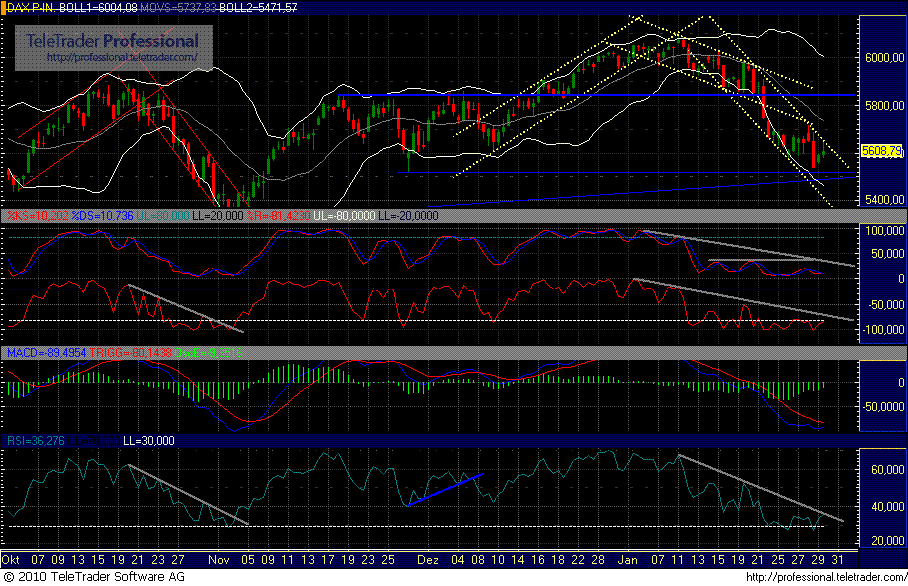The width and height of the screenshot is (908, 586).
Task: Click the yellow current price label 5608,79
Action: tap(881, 151)
